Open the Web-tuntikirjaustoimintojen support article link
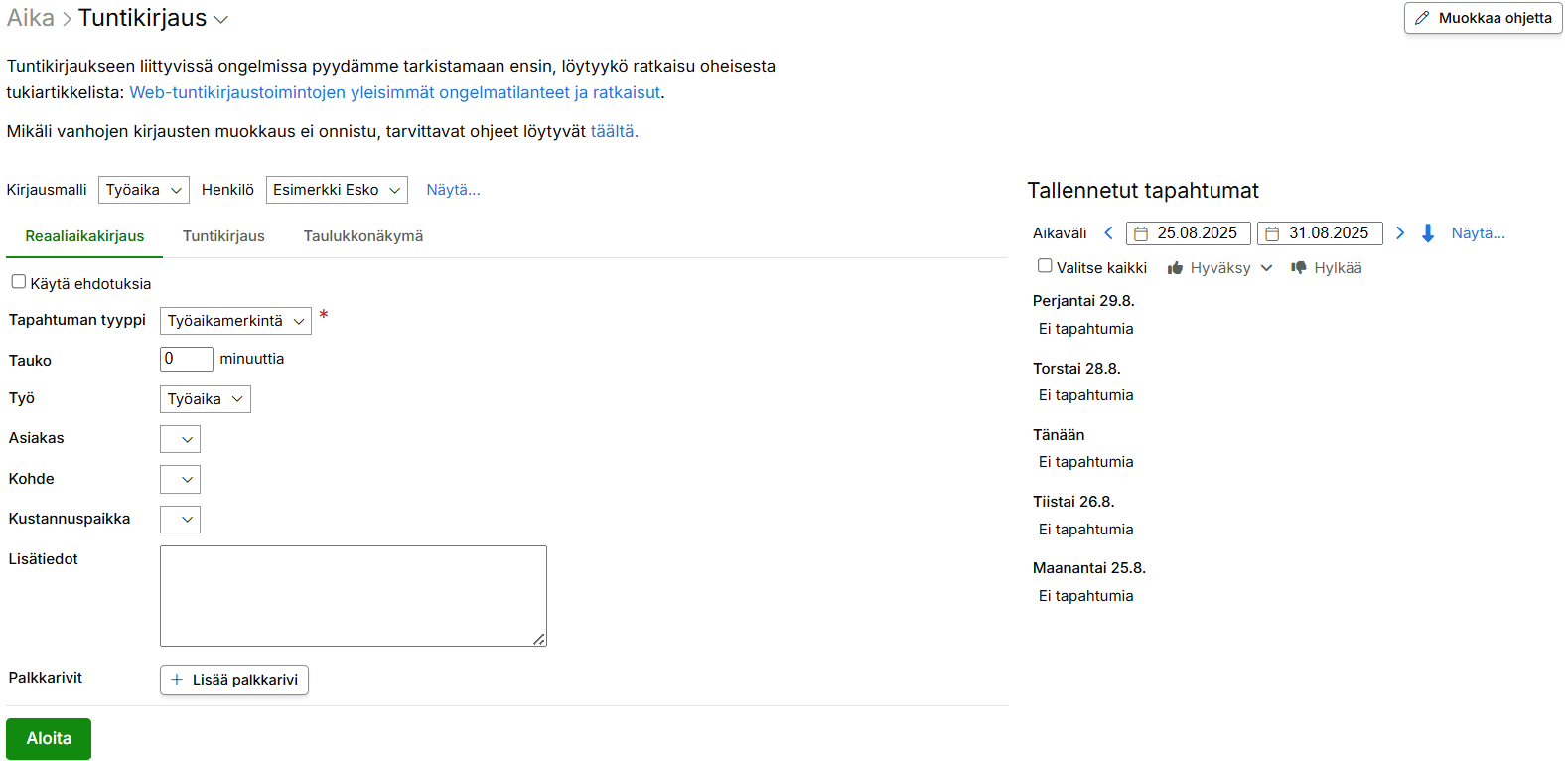This screenshot has height=761, width=1568. point(395,92)
